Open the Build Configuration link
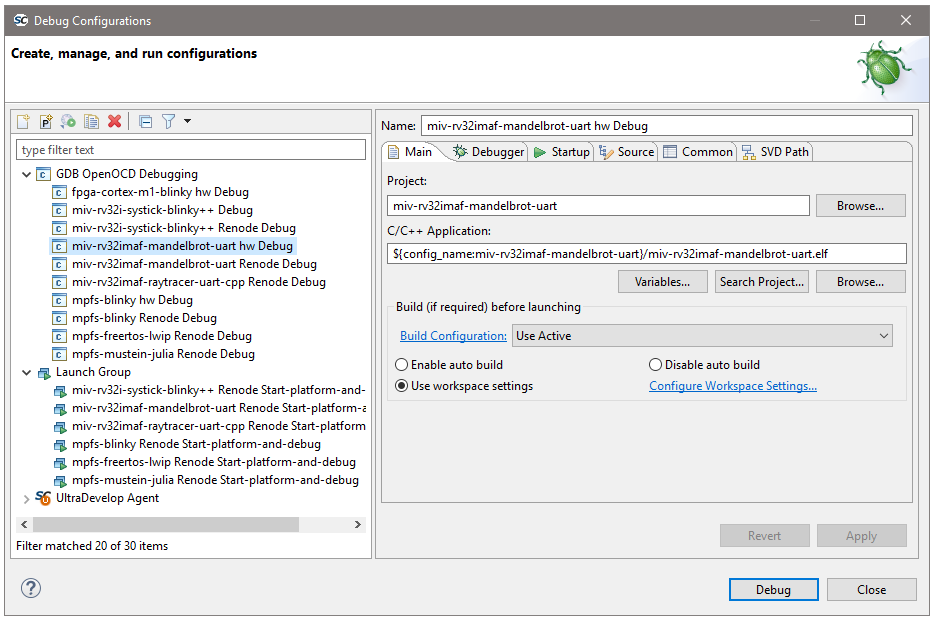 tap(453, 336)
